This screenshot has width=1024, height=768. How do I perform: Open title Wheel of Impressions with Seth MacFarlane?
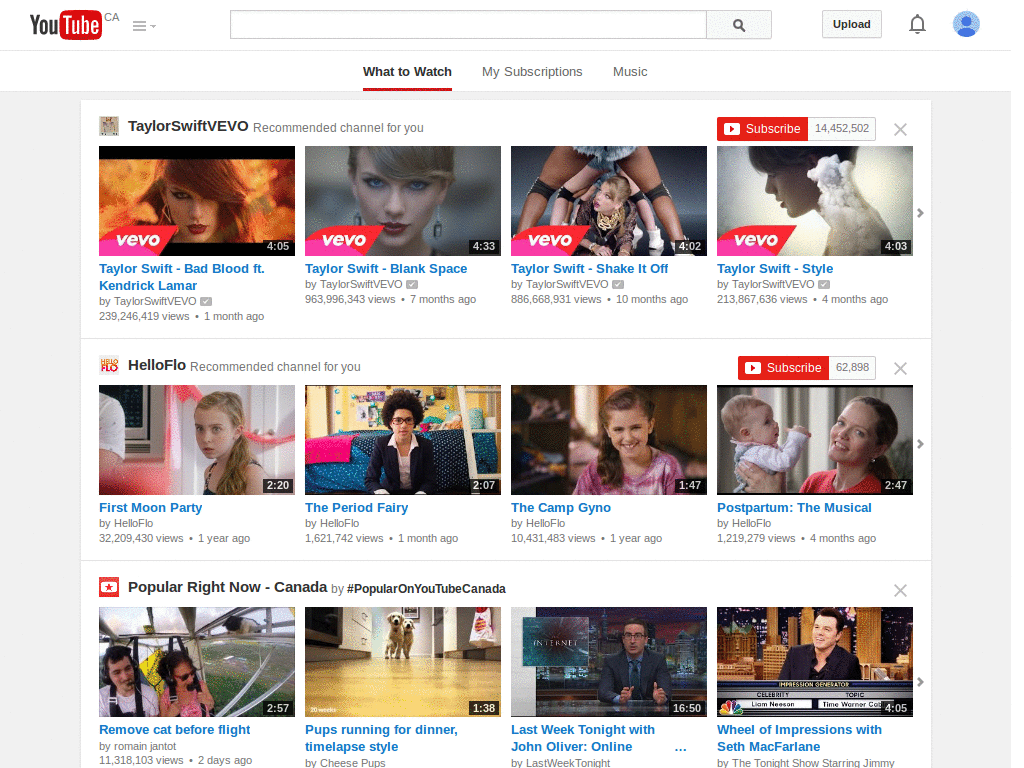click(799, 738)
